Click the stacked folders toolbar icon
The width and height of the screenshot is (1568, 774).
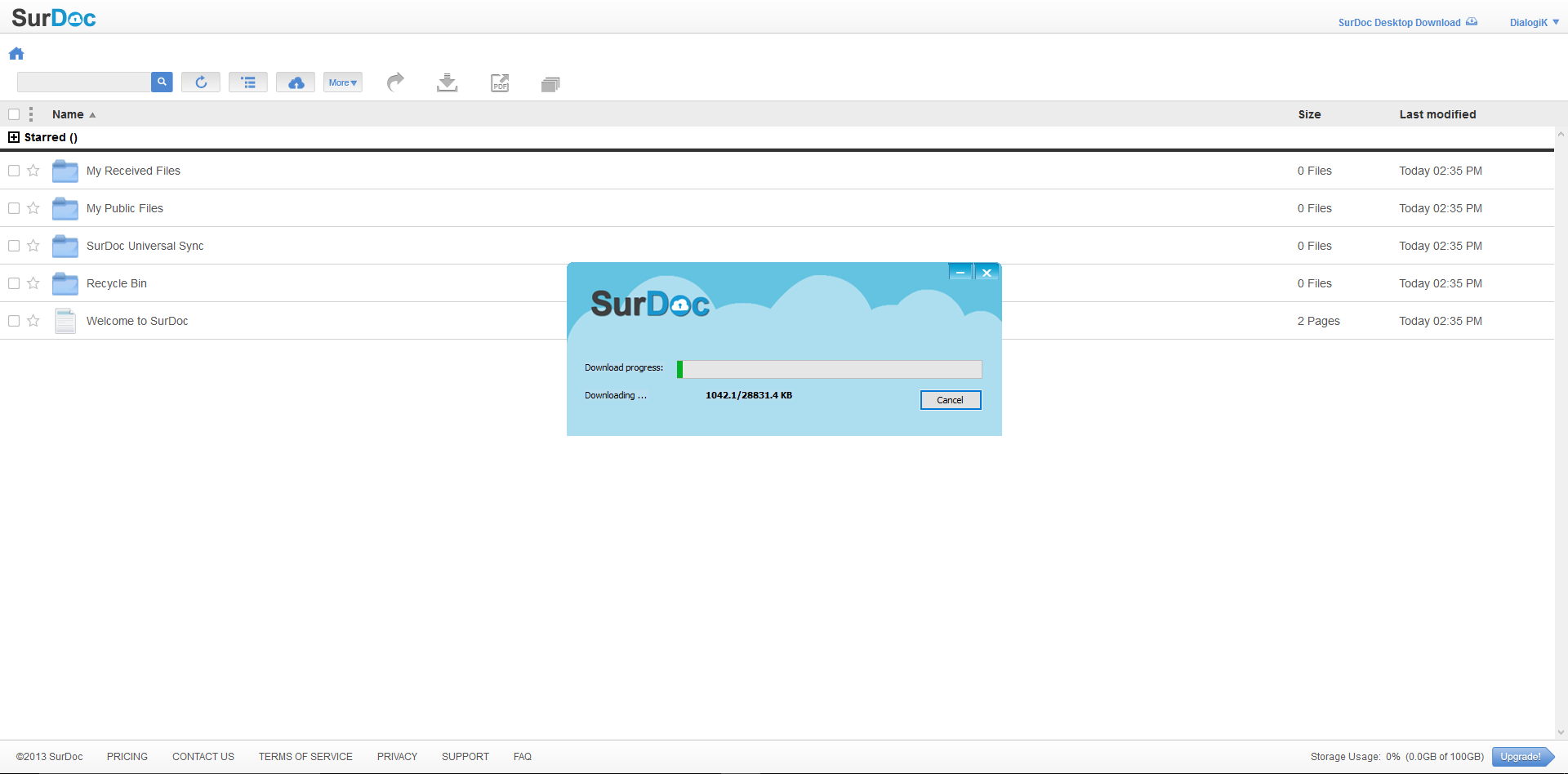tap(550, 84)
